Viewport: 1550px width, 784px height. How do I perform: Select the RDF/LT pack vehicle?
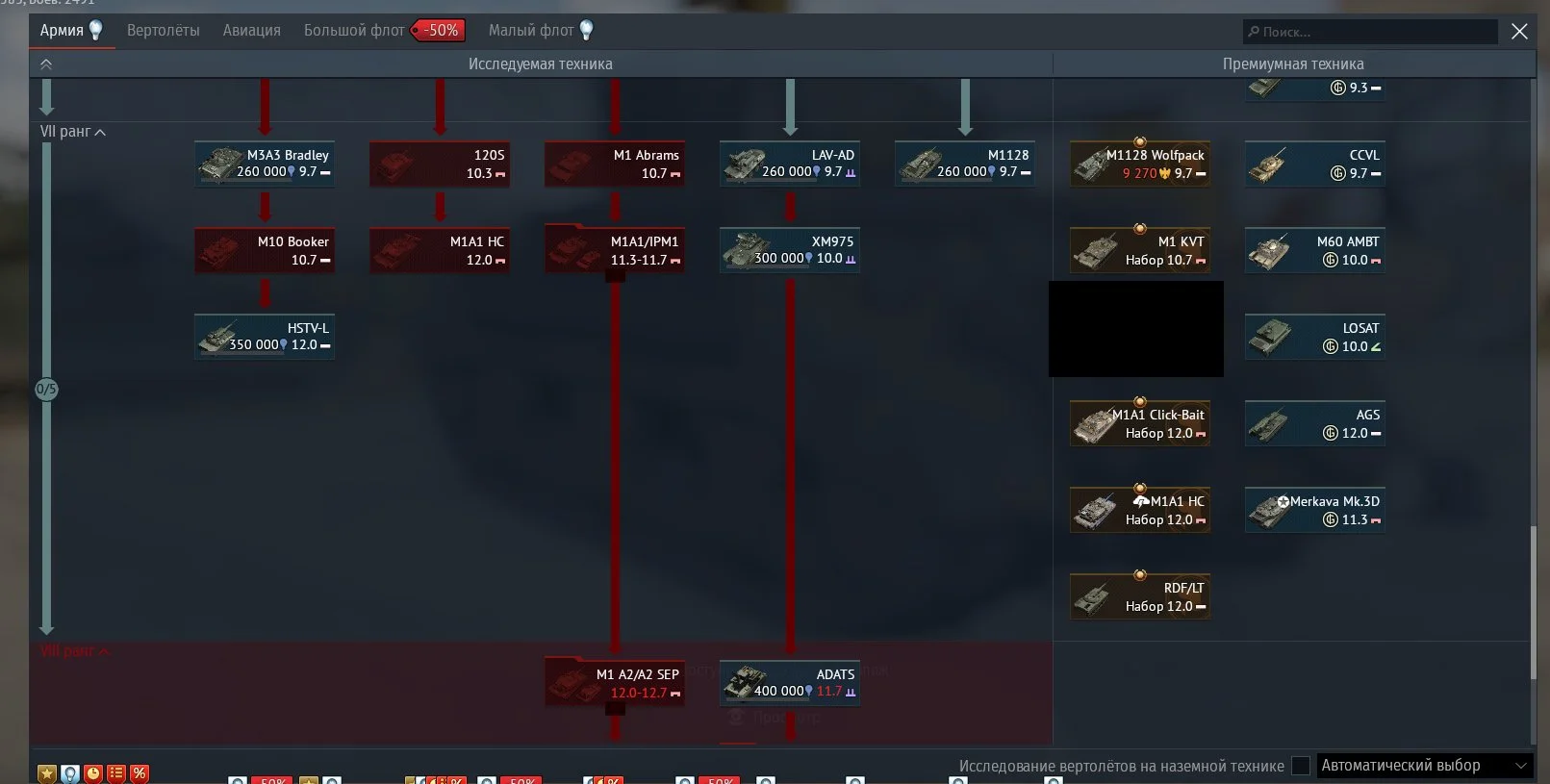tap(1140, 596)
